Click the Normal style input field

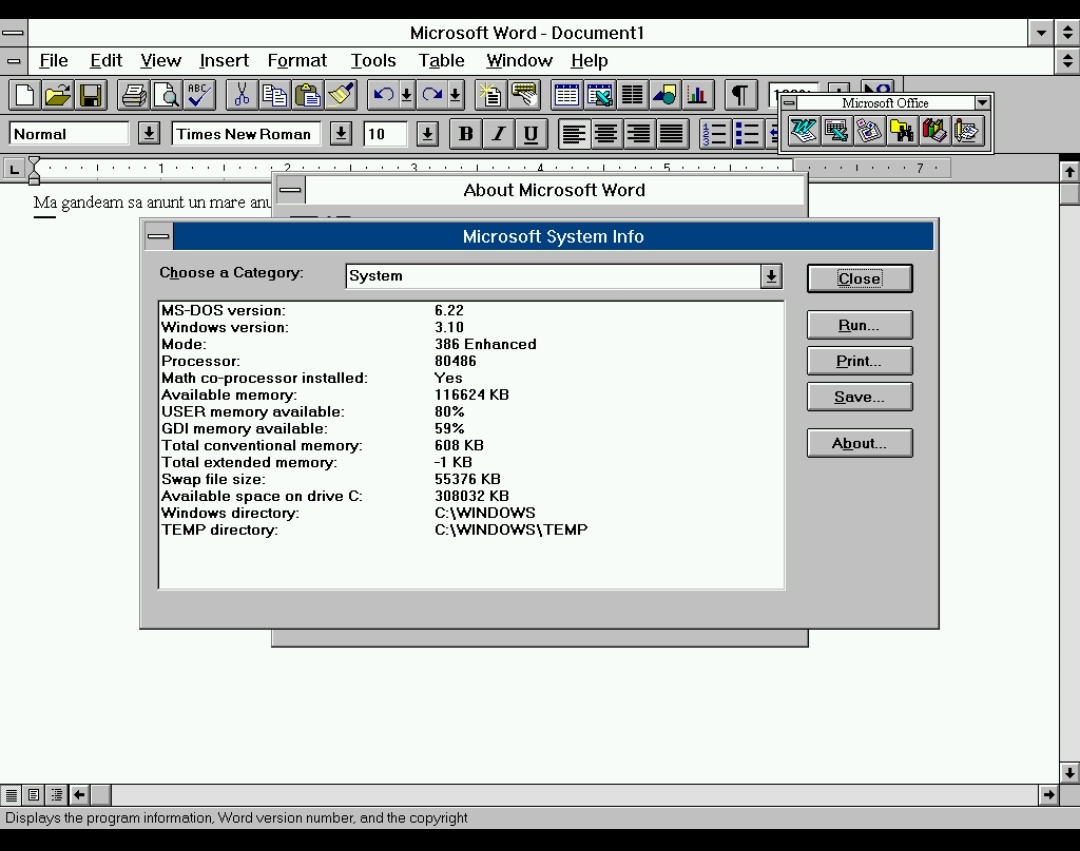tap(69, 134)
